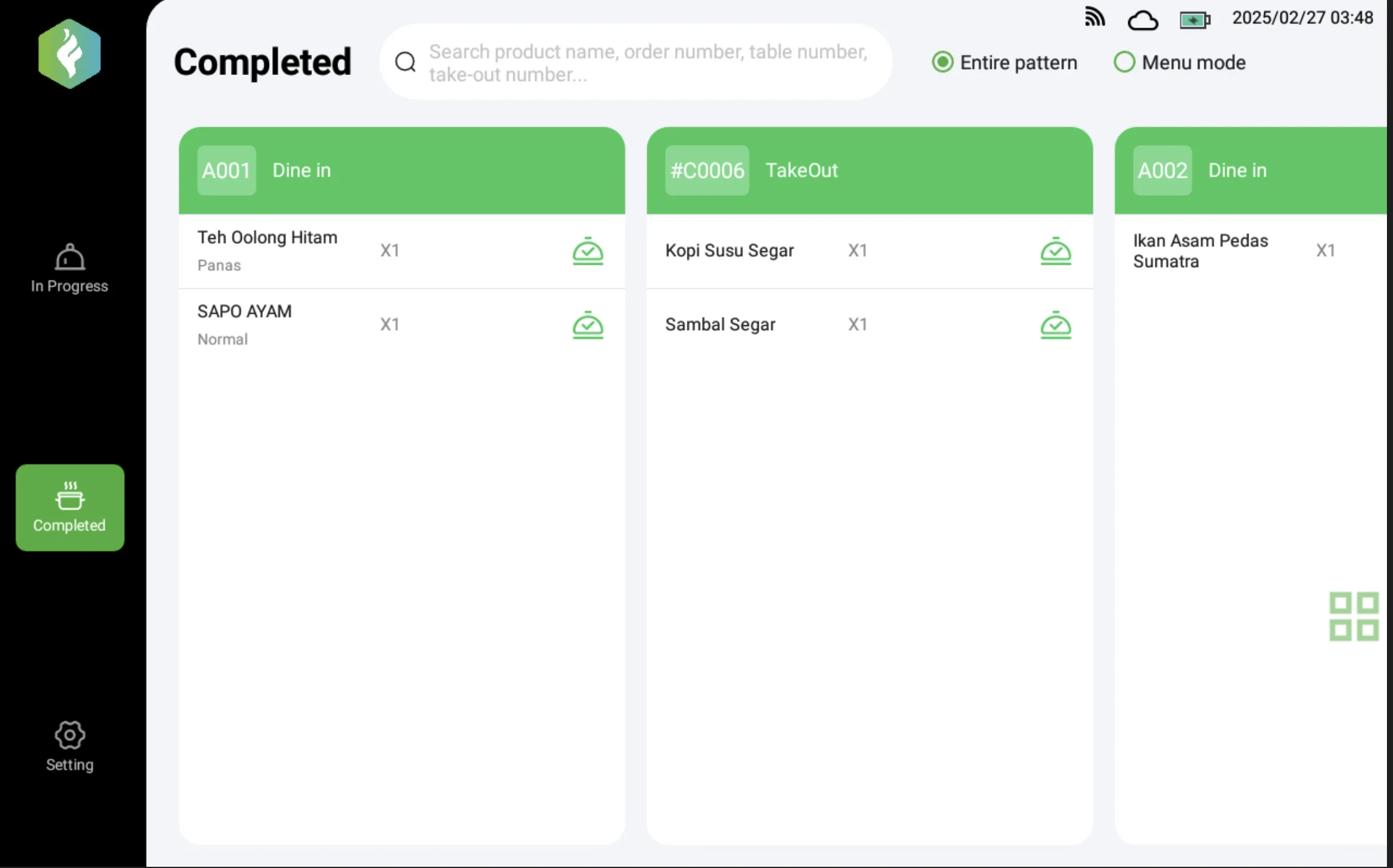Click the flame app logo
1393x868 pixels.
[70, 54]
